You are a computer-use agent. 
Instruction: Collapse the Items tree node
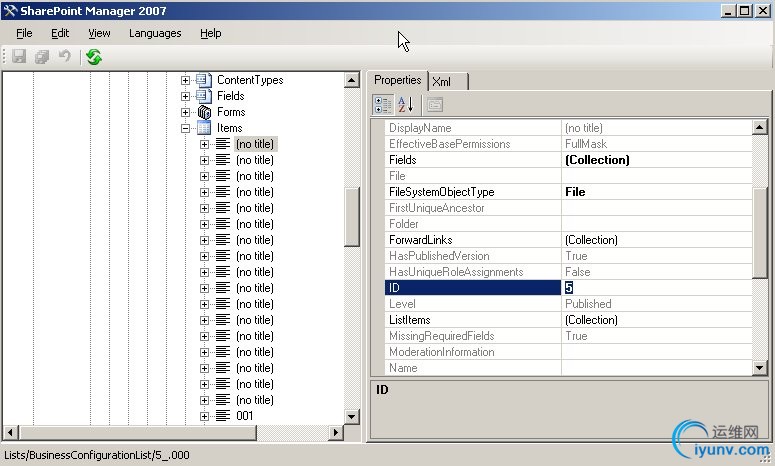point(185,128)
